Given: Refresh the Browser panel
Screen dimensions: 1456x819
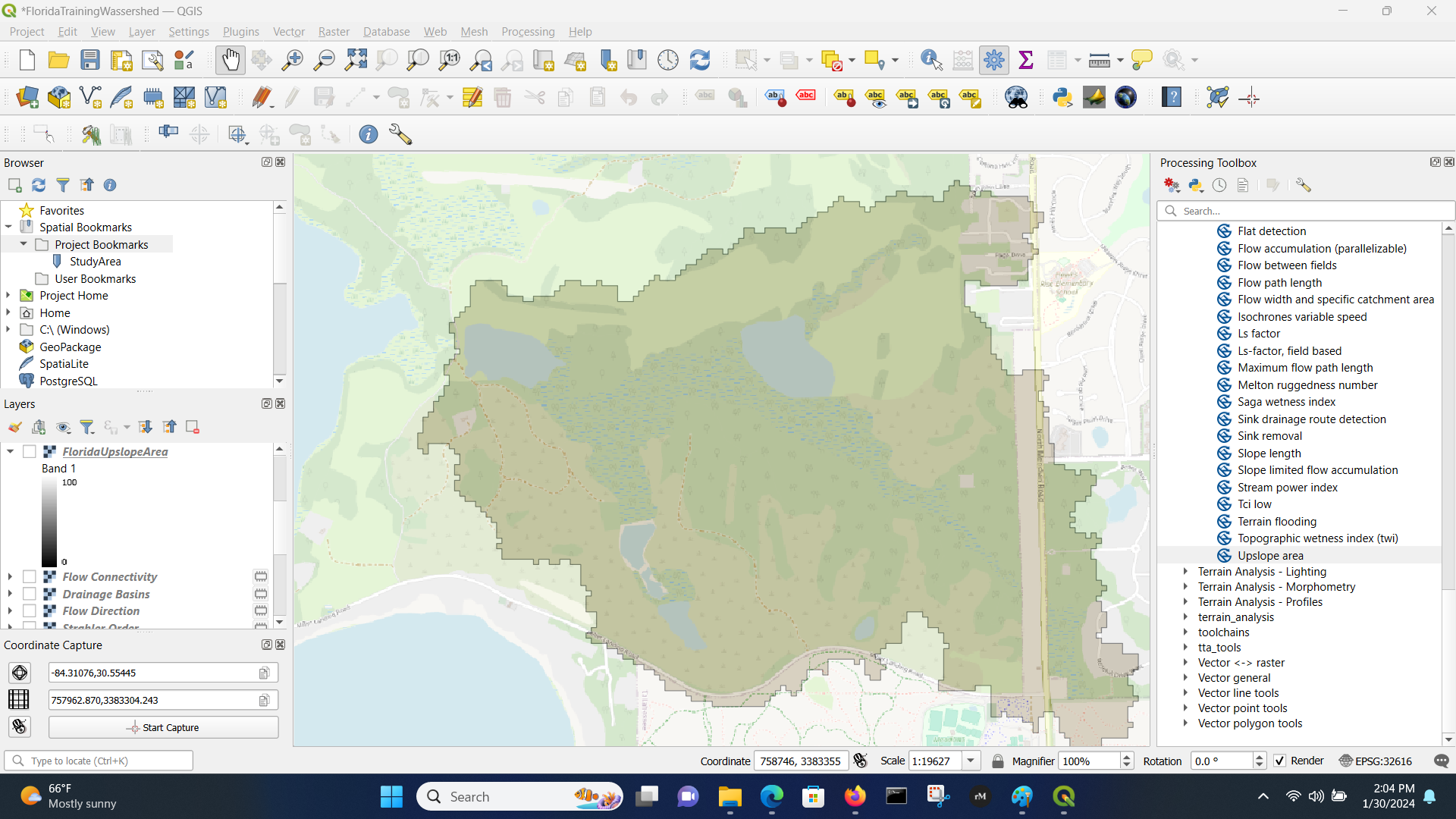Looking at the screenshot, I should tap(39, 185).
